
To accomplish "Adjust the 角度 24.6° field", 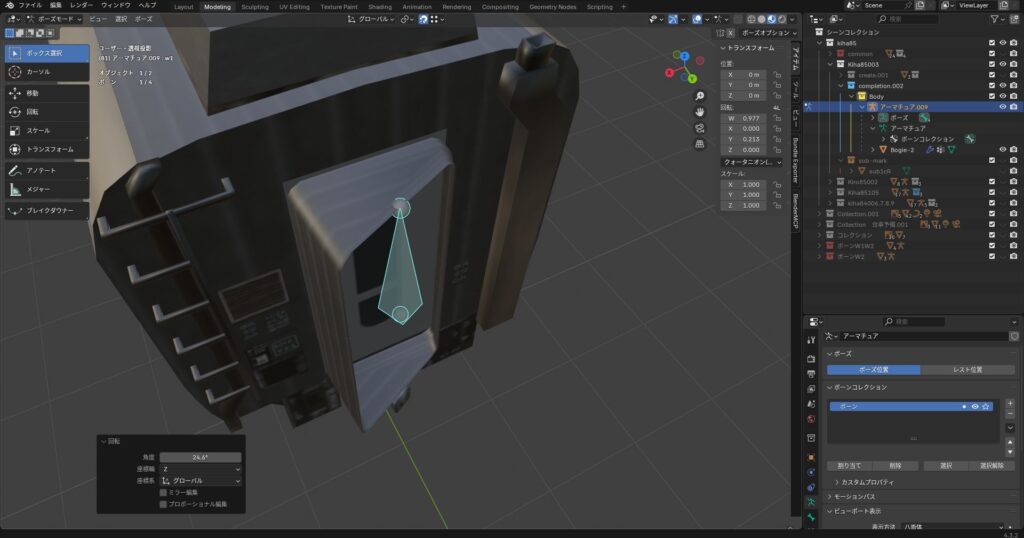I will 200,457.
